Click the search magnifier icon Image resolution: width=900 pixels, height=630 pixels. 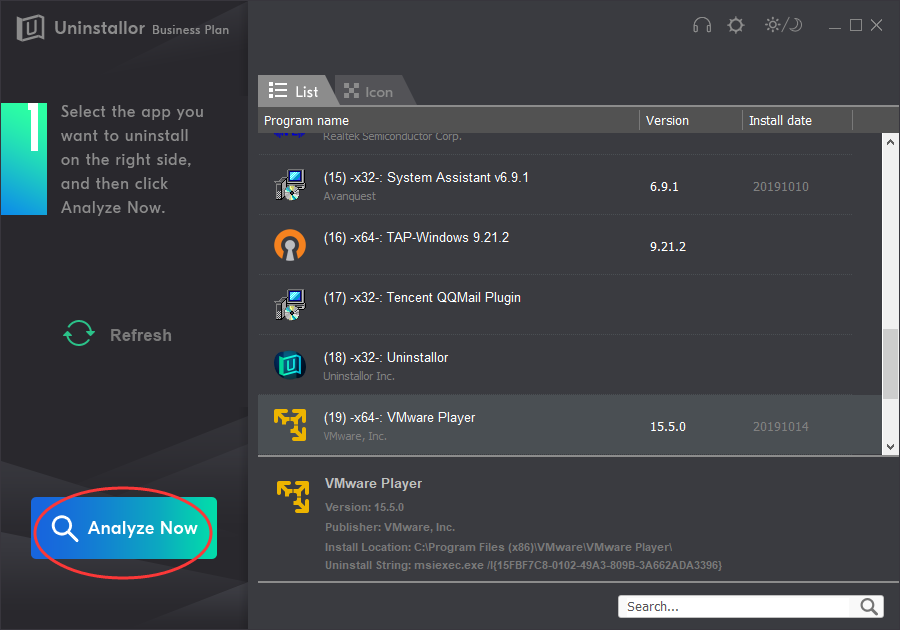tap(868, 606)
